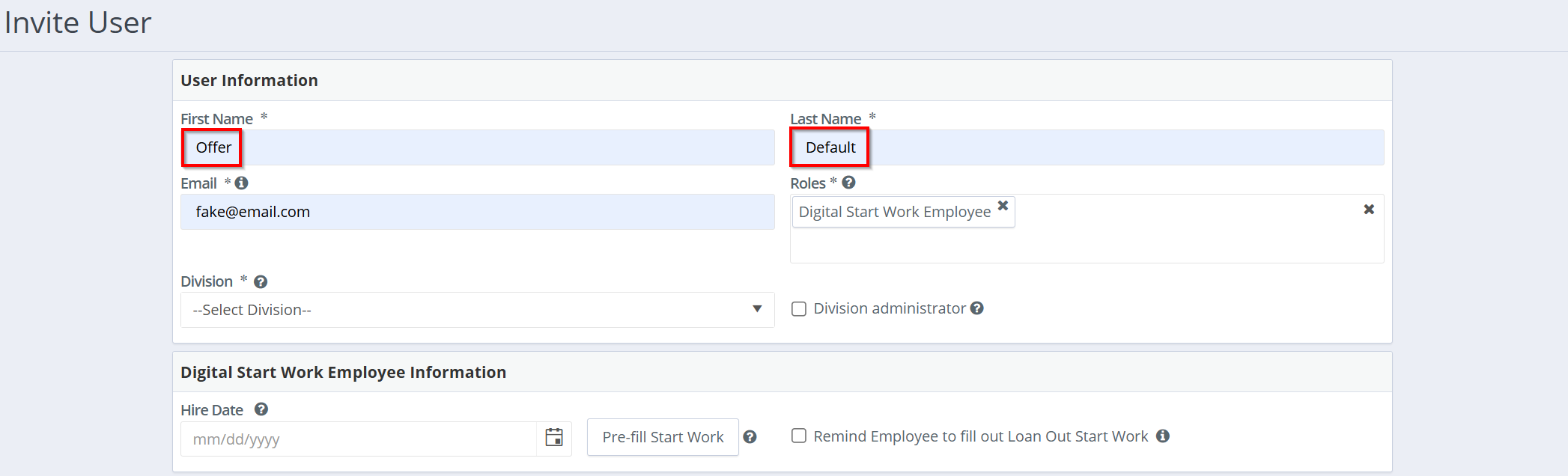Image resolution: width=1568 pixels, height=476 pixels.
Task: Click the help icon next to Division label
Action: [x=261, y=282]
